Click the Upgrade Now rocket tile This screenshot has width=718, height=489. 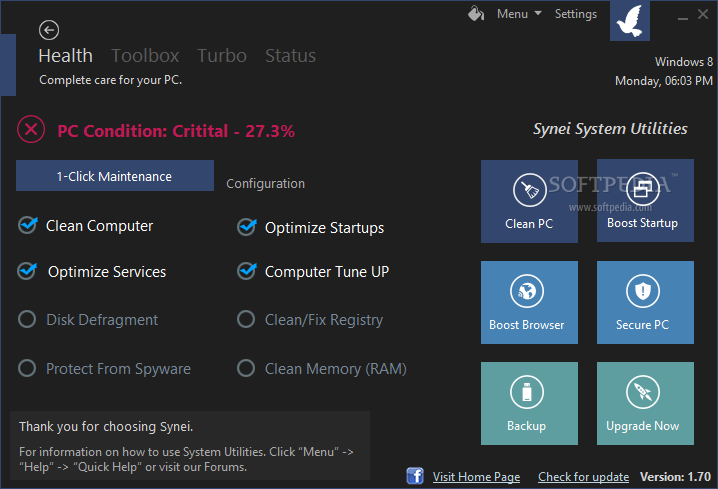(645, 403)
